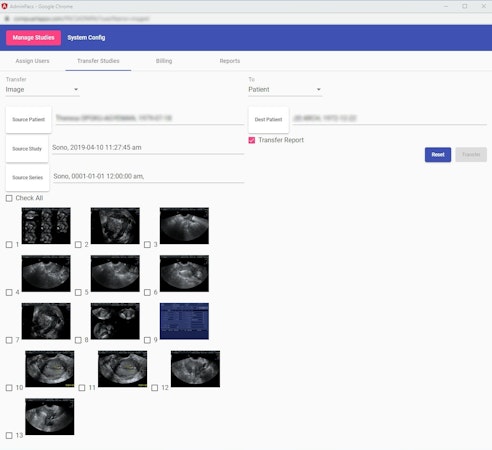Click the Source Series button
This screenshot has height=450, width=492.
point(28,178)
